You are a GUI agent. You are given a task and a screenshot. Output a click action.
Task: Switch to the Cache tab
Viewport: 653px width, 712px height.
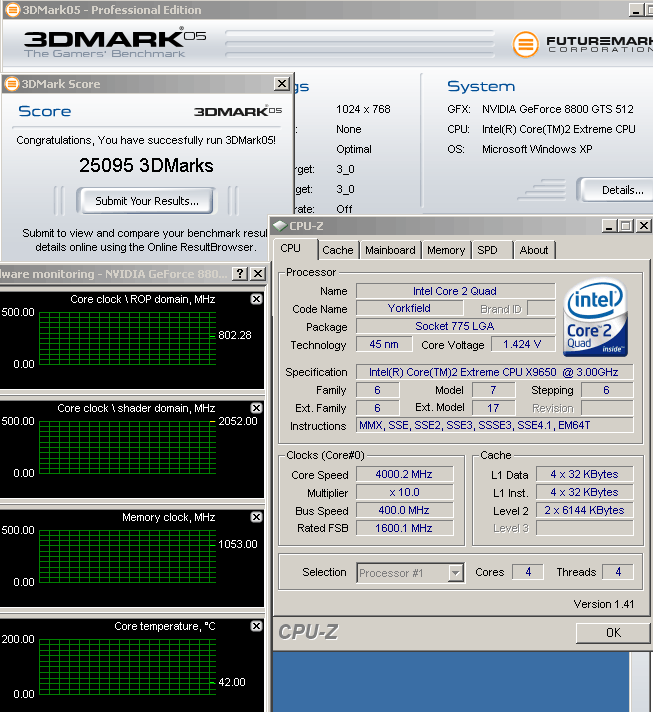point(338,250)
